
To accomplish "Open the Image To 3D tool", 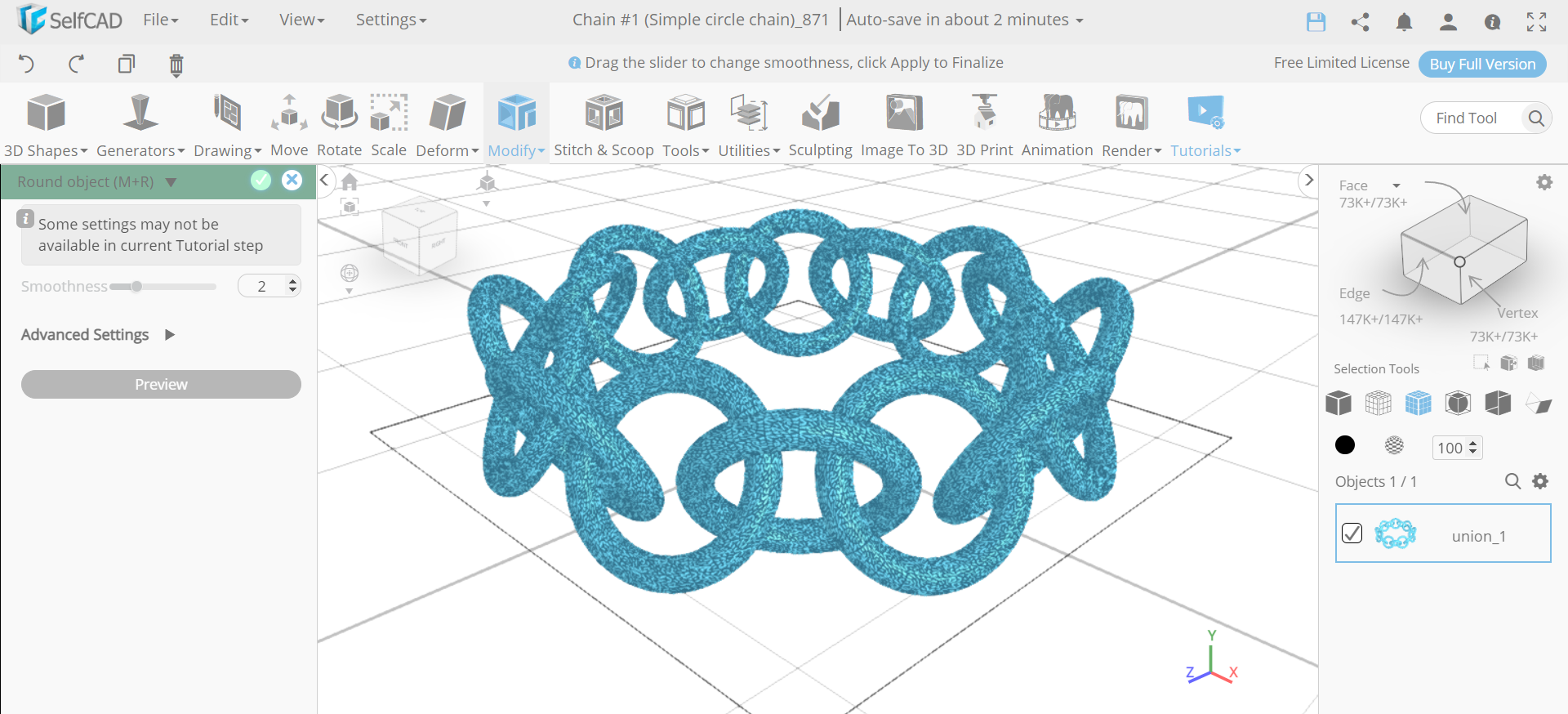I will [904, 126].
